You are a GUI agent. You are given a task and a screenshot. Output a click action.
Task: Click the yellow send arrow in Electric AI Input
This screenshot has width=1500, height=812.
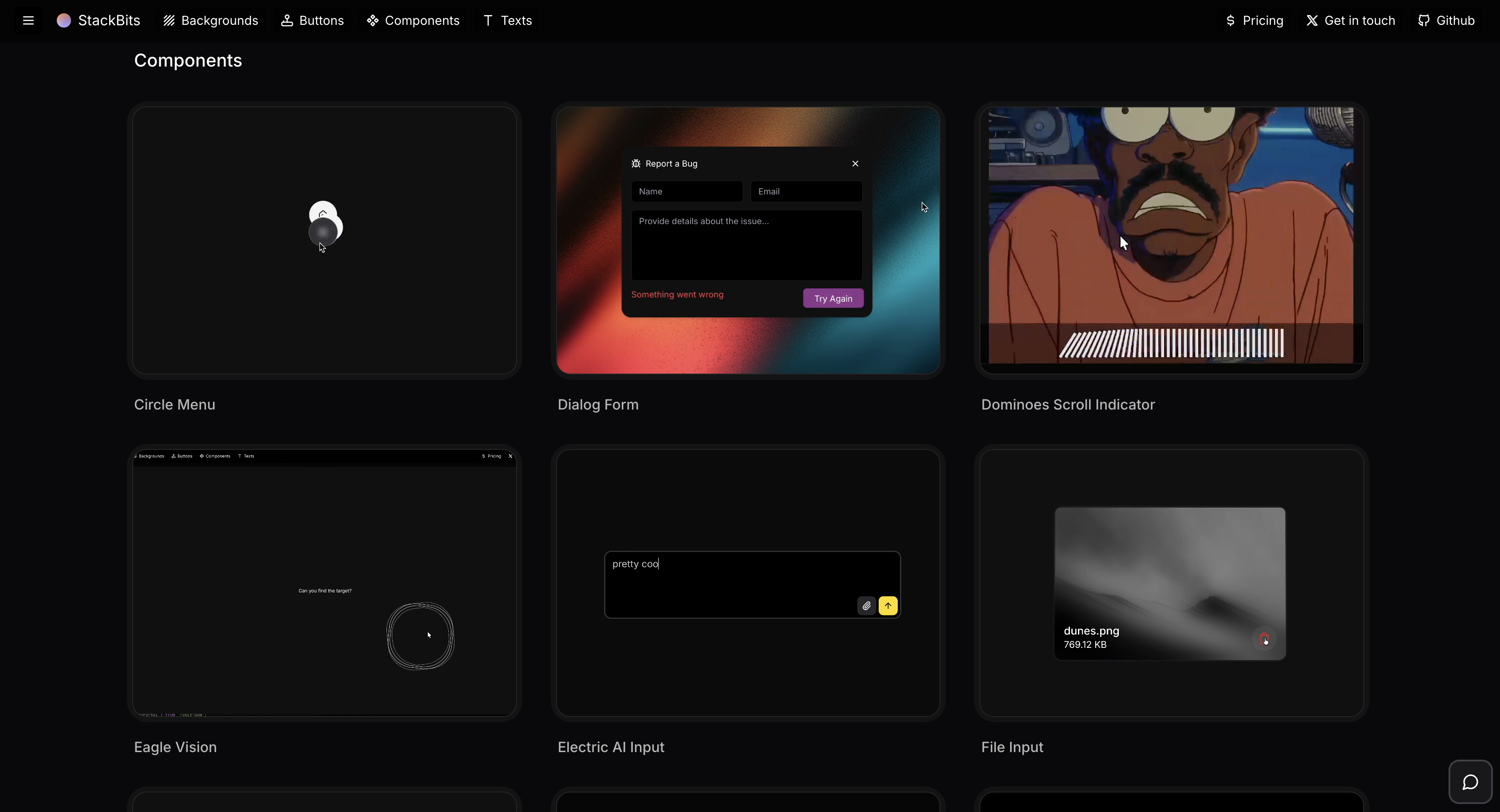888,605
